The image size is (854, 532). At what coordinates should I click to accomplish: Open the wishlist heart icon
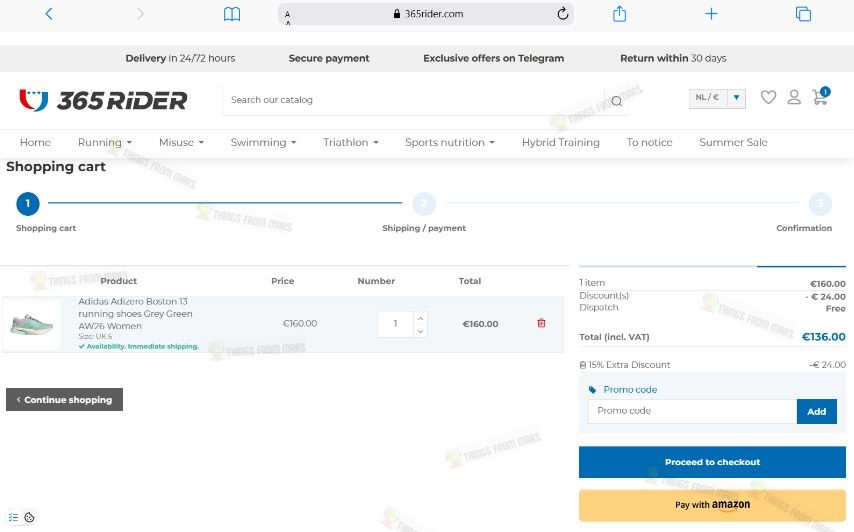tap(768, 97)
